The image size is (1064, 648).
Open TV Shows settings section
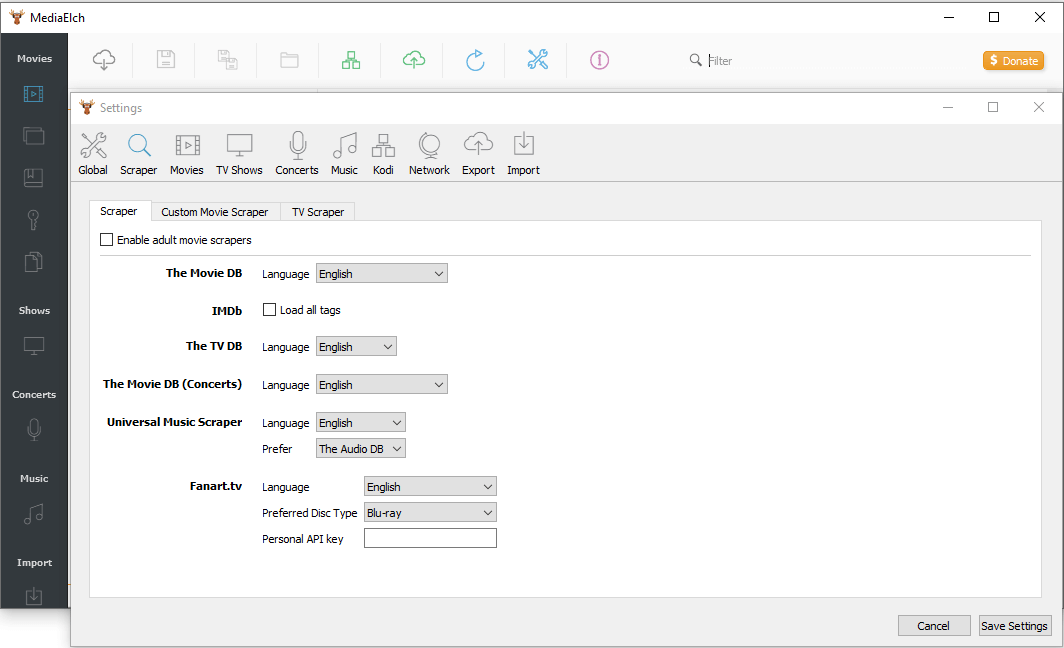(x=239, y=153)
